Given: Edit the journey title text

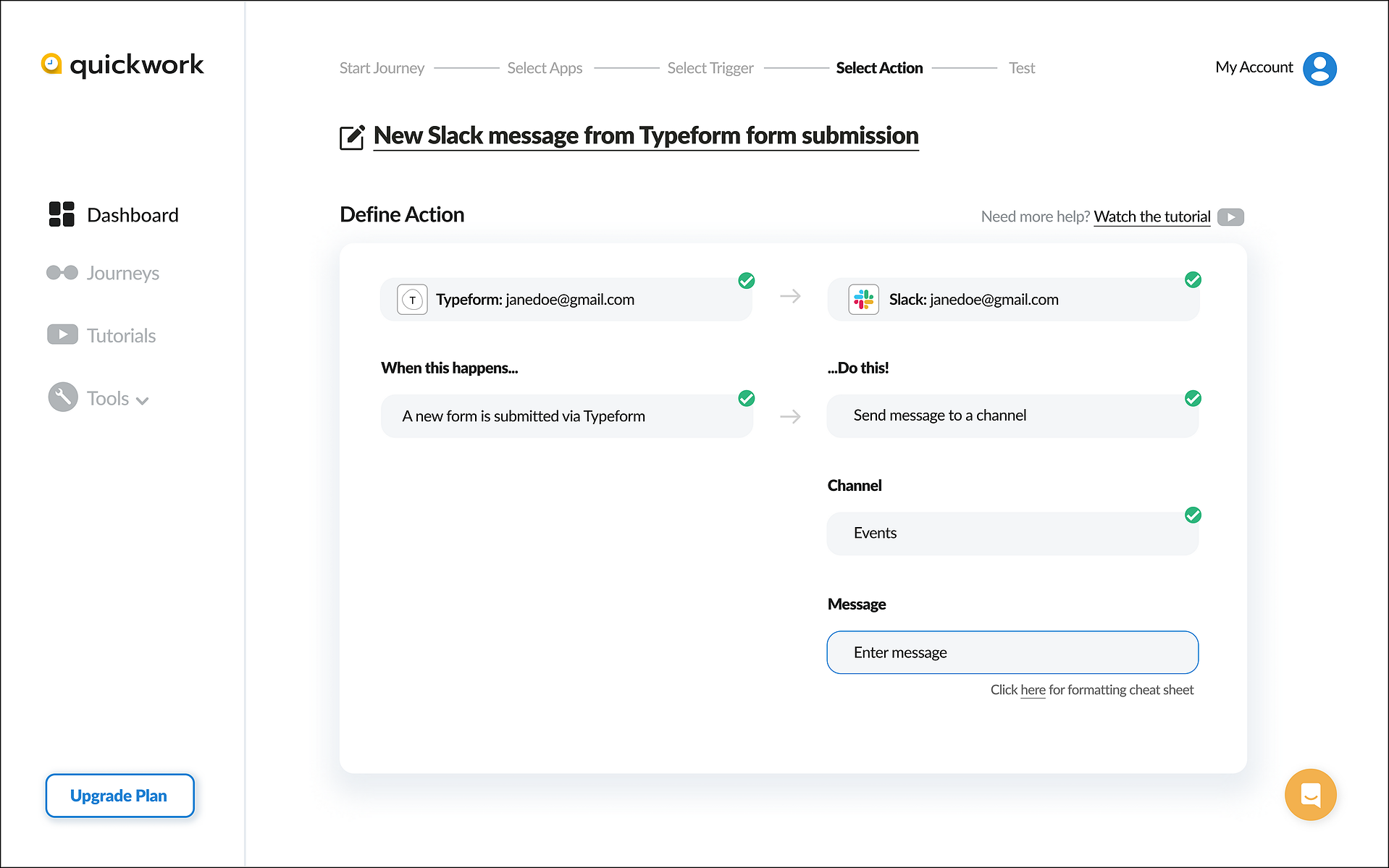Looking at the screenshot, I should tap(646, 136).
